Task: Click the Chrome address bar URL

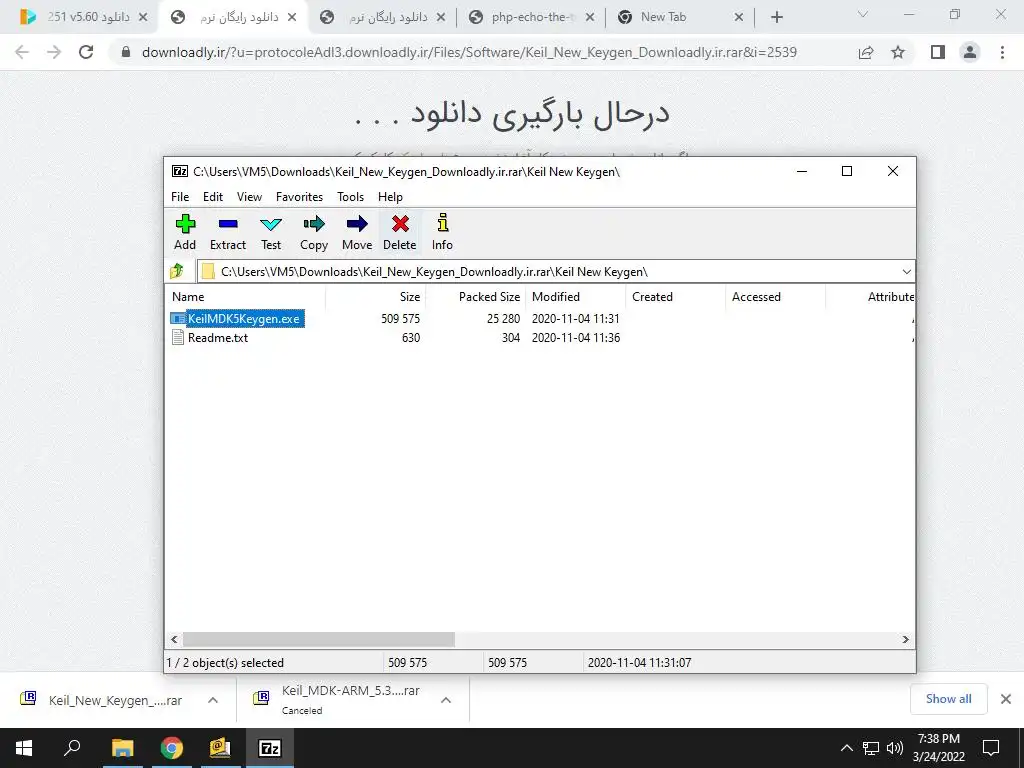Action: point(469,52)
